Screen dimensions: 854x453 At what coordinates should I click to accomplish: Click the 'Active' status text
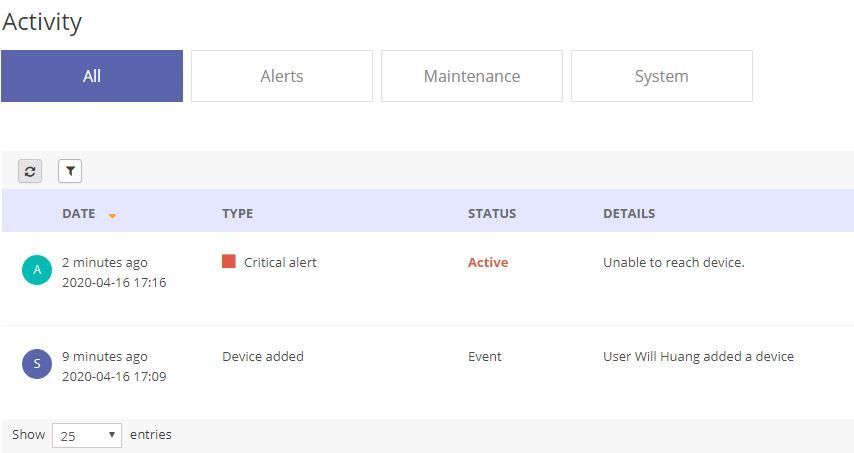tap(488, 262)
